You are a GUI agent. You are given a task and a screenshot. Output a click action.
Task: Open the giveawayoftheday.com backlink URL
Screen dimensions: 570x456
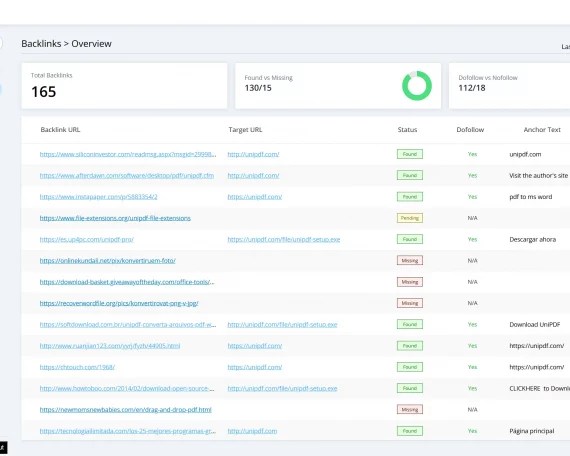click(127, 282)
